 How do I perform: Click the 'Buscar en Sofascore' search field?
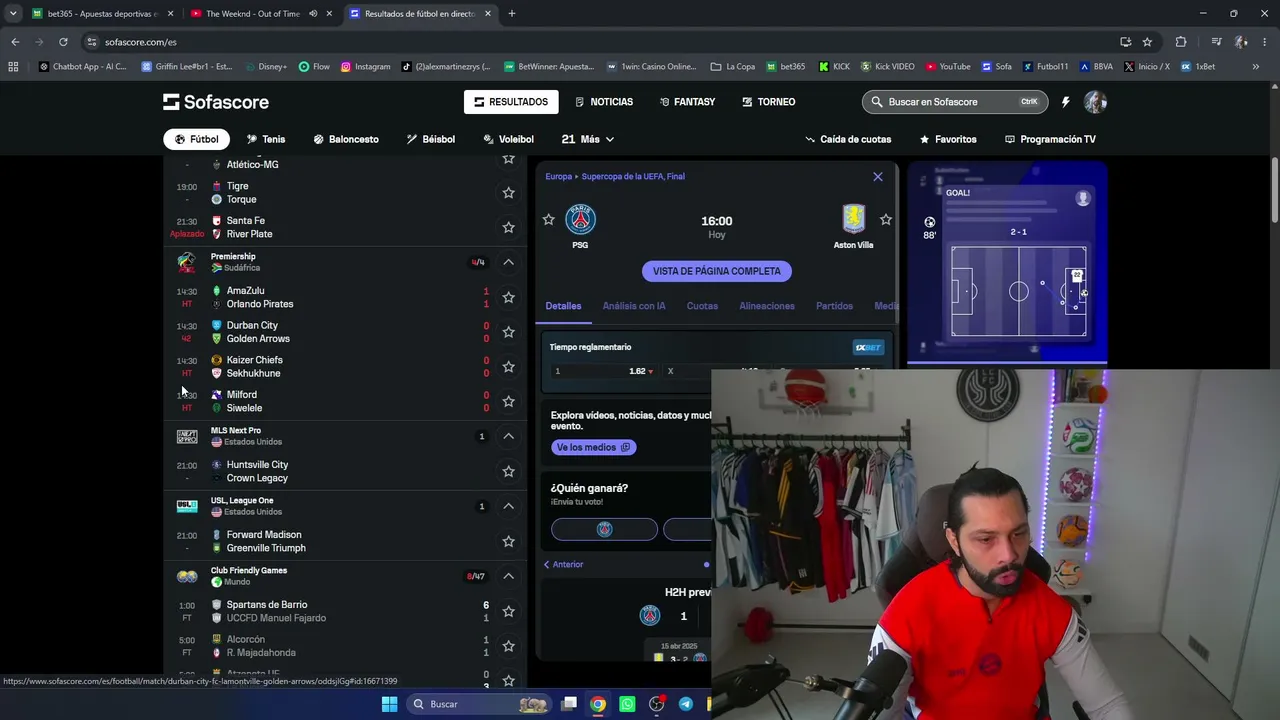(954, 102)
